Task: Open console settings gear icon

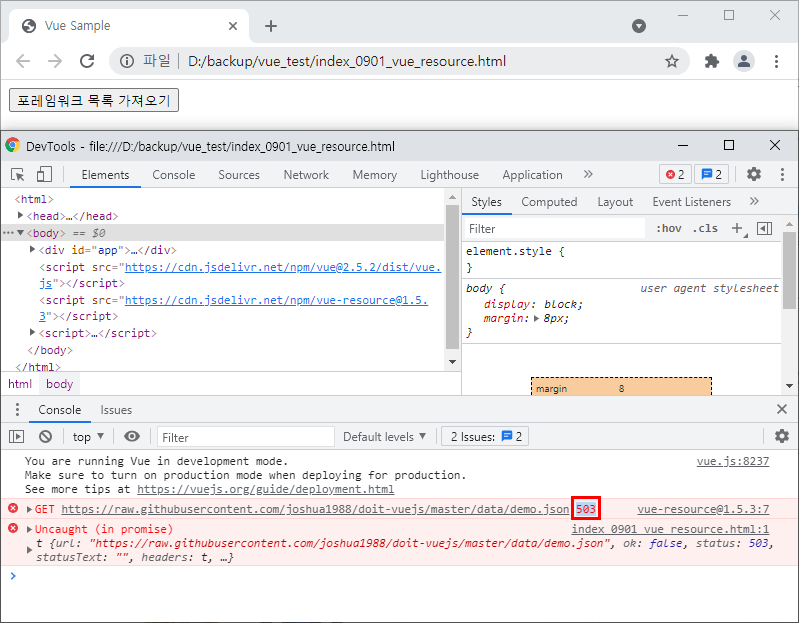Action: click(782, 436)
